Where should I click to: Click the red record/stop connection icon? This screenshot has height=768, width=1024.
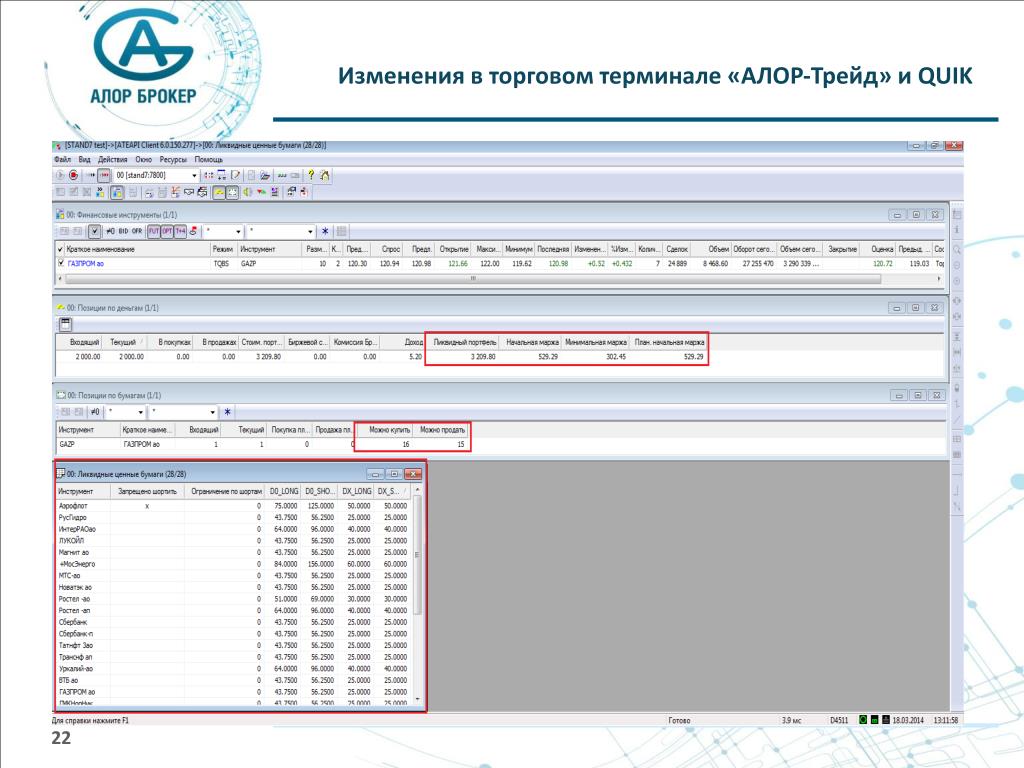click(74, 175)
